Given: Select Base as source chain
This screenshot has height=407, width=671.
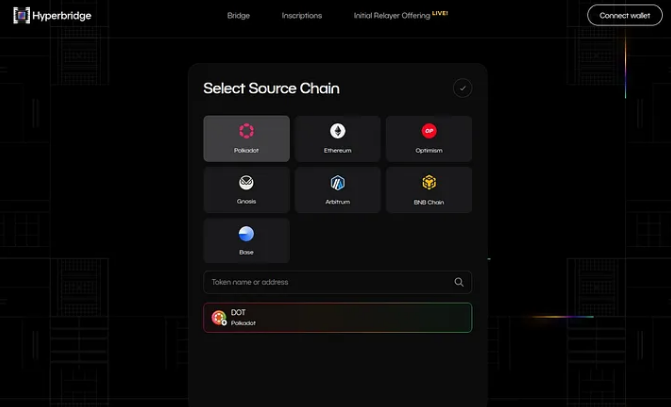Looking at the screenshot, I should point(246,241).
